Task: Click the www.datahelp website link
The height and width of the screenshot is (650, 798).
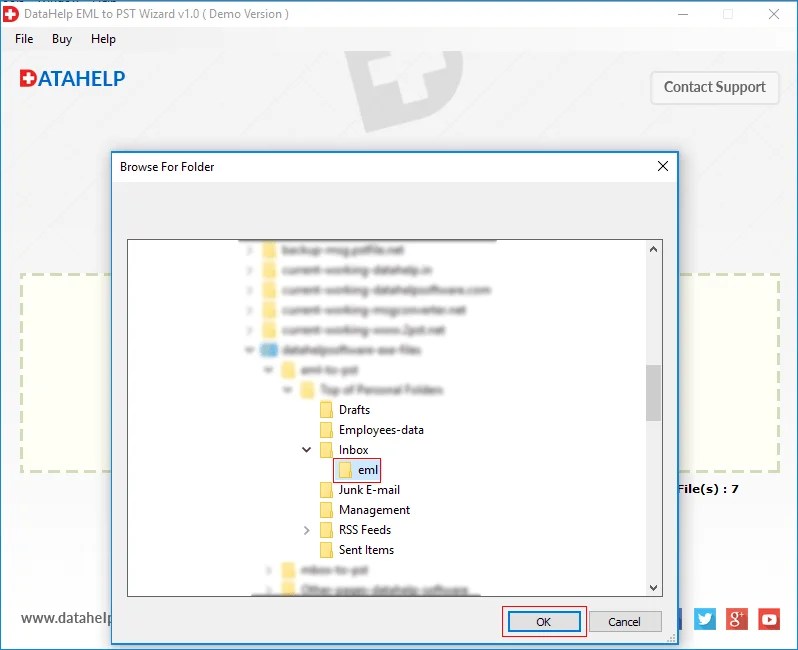Action: (66, 618)
